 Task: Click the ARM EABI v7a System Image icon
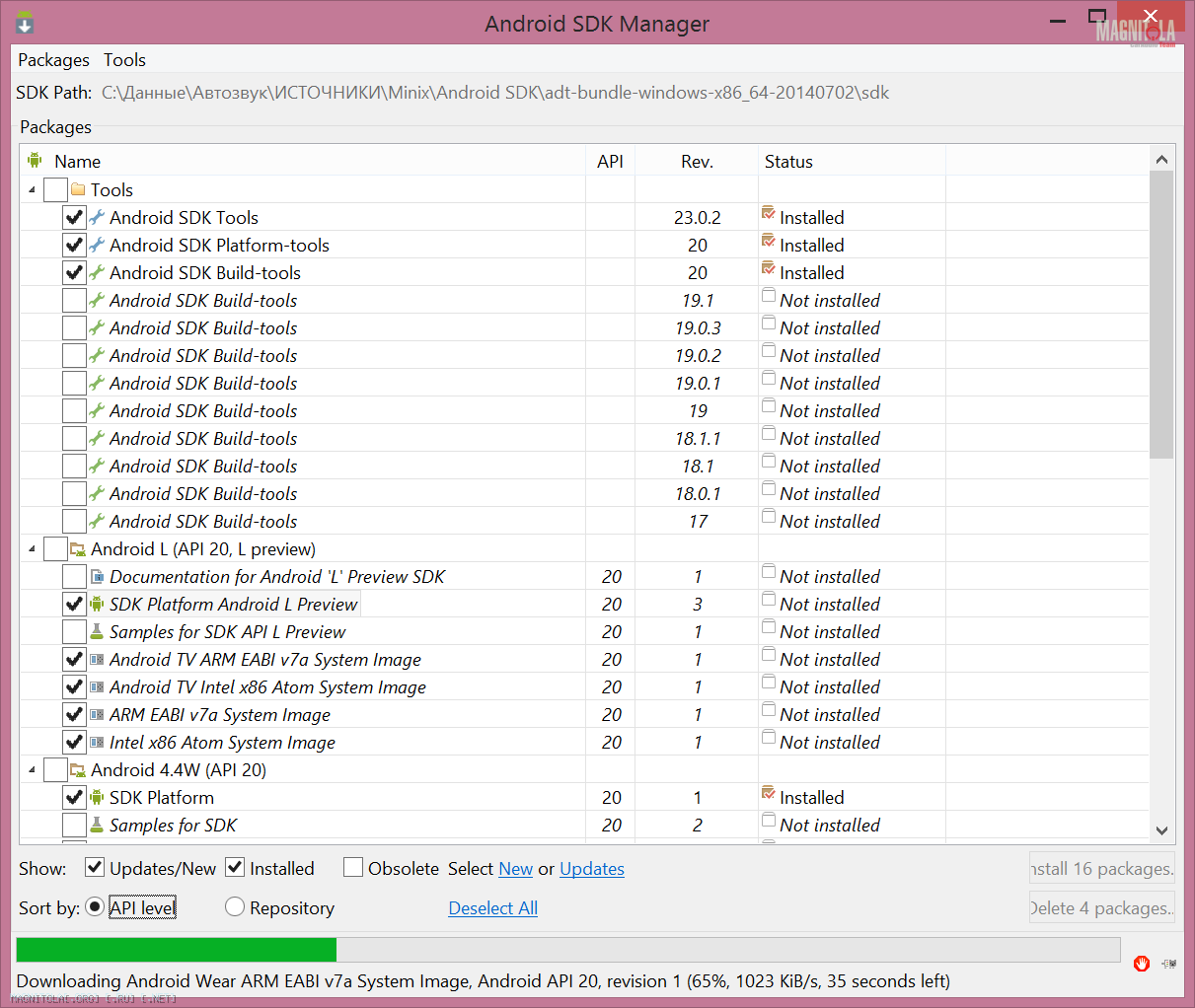(97, 714)
